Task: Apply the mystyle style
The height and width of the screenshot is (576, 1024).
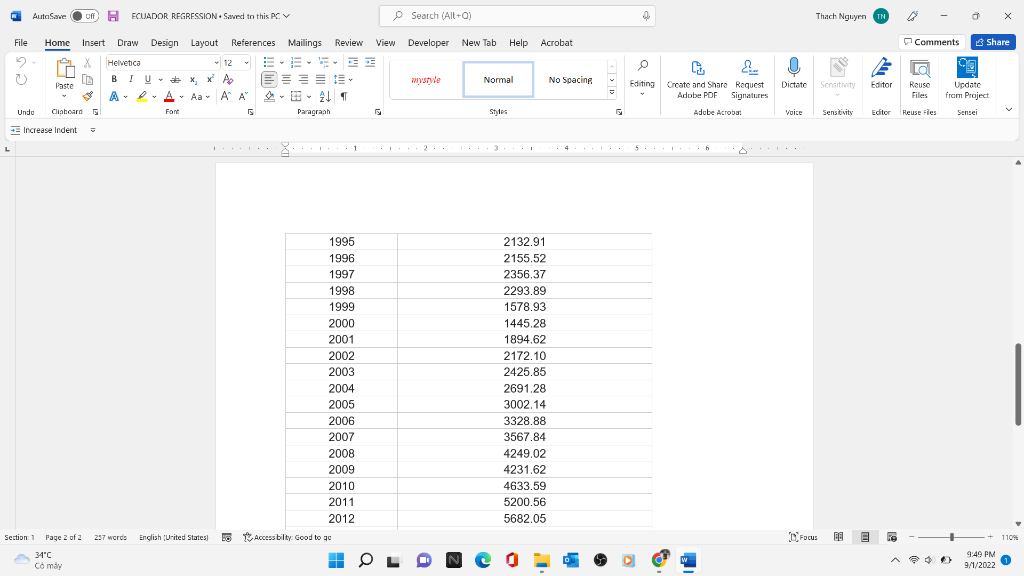Action: [426, 80]
